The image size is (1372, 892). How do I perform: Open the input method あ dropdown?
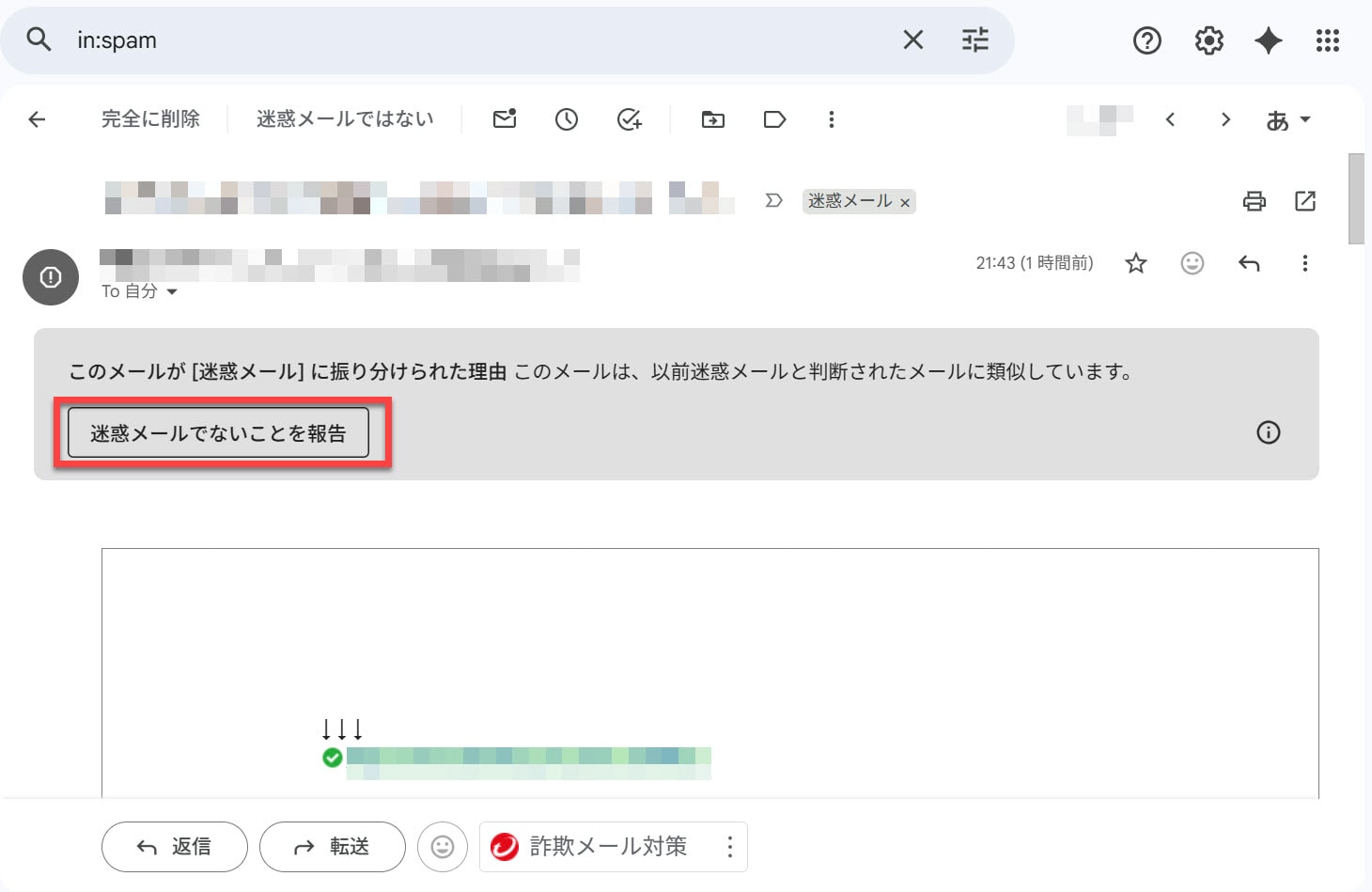coord(1287,120)
